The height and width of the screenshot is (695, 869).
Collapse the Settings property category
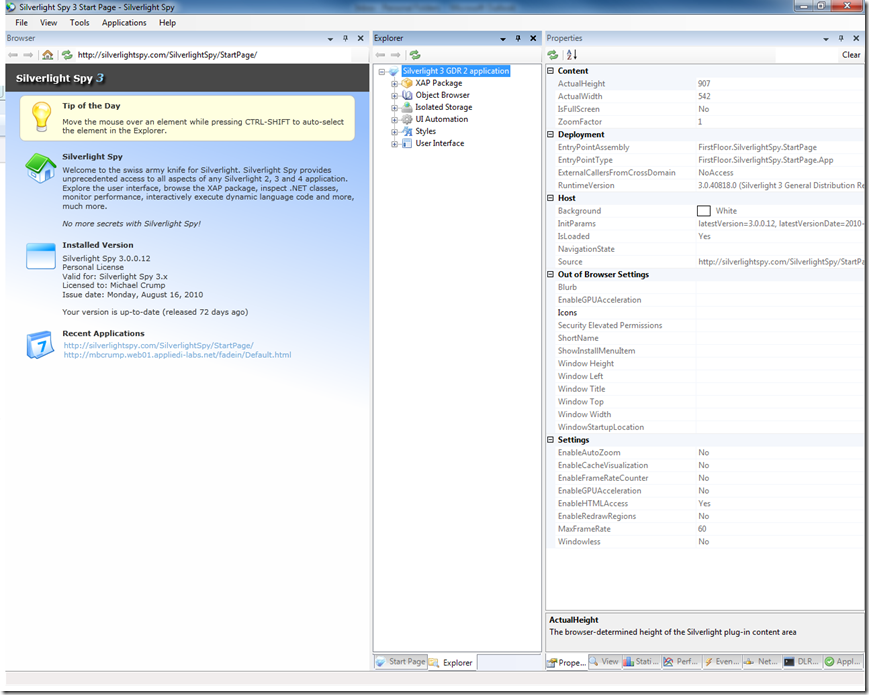tap(550, 440)
